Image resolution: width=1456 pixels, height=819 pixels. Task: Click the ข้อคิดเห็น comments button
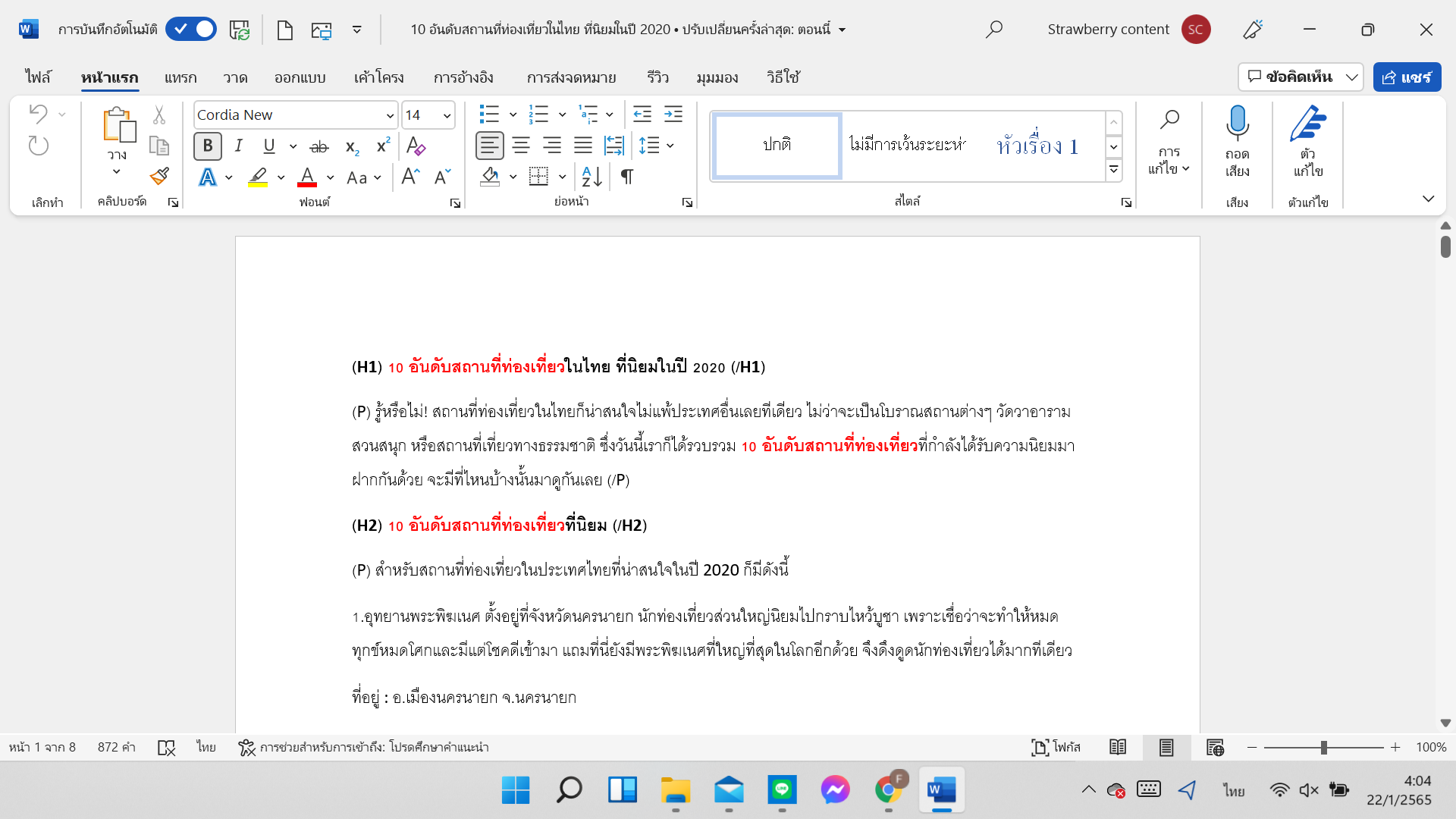[x=1291, y=77]
